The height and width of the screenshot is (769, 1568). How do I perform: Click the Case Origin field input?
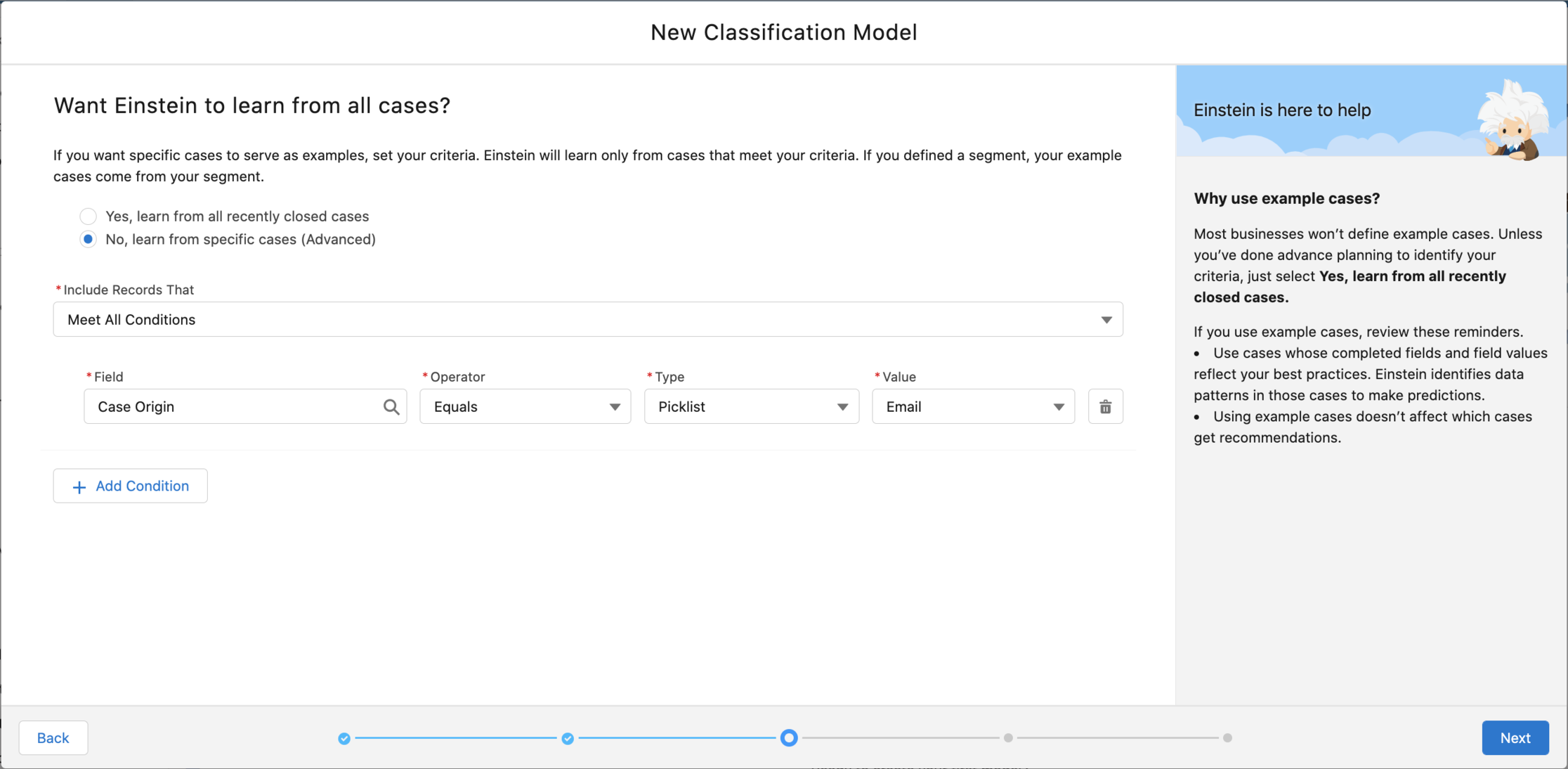pyautogui.click(x=232, y=406)
